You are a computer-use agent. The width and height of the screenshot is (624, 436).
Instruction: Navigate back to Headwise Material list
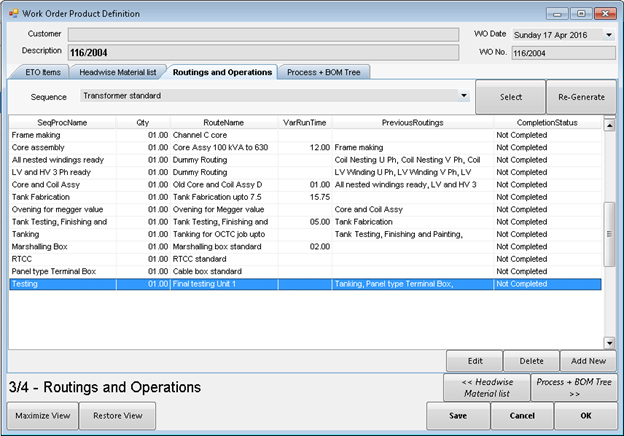[x=486, y=387]
